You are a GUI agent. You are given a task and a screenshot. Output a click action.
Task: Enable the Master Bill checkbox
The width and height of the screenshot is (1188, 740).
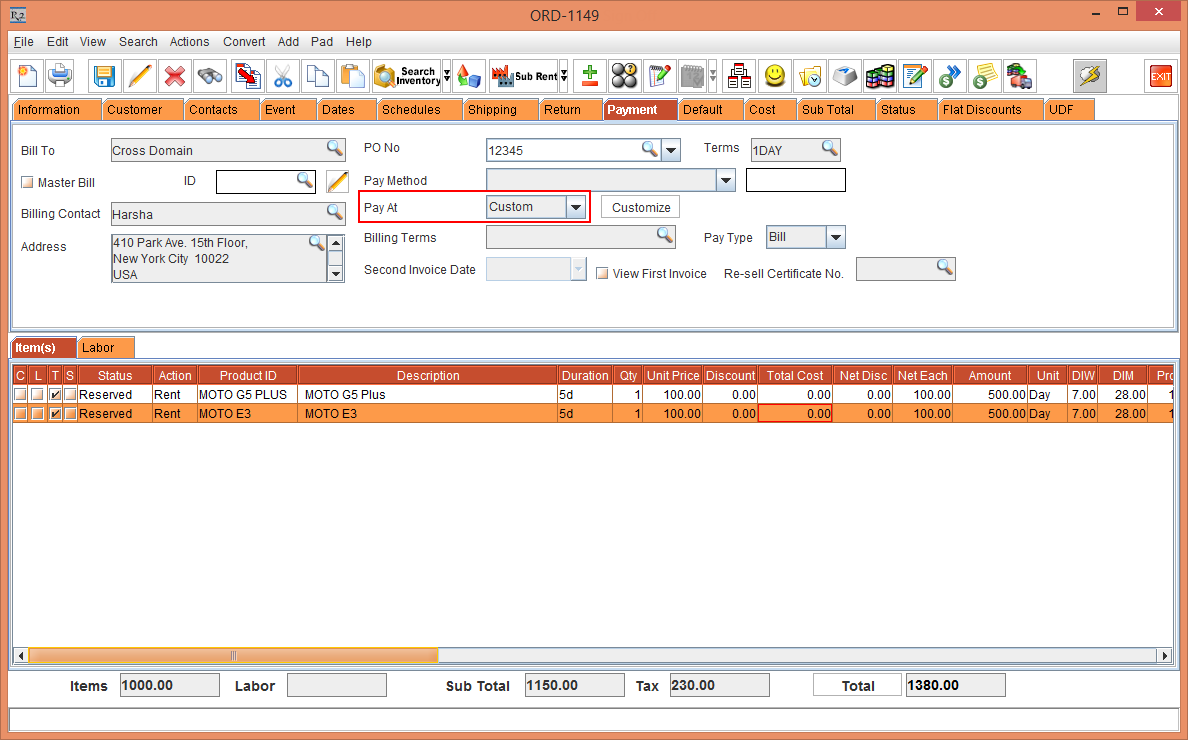27,183
